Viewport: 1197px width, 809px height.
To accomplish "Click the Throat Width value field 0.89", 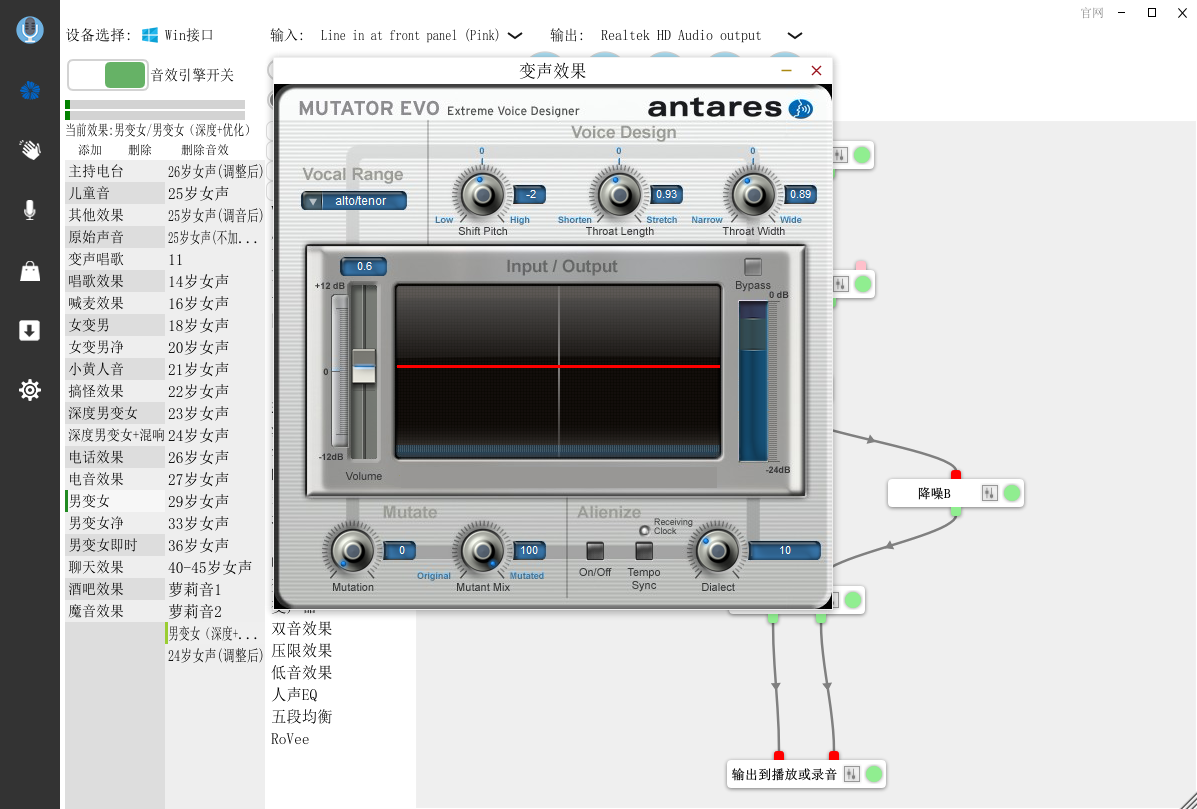I will coord(801,195).
